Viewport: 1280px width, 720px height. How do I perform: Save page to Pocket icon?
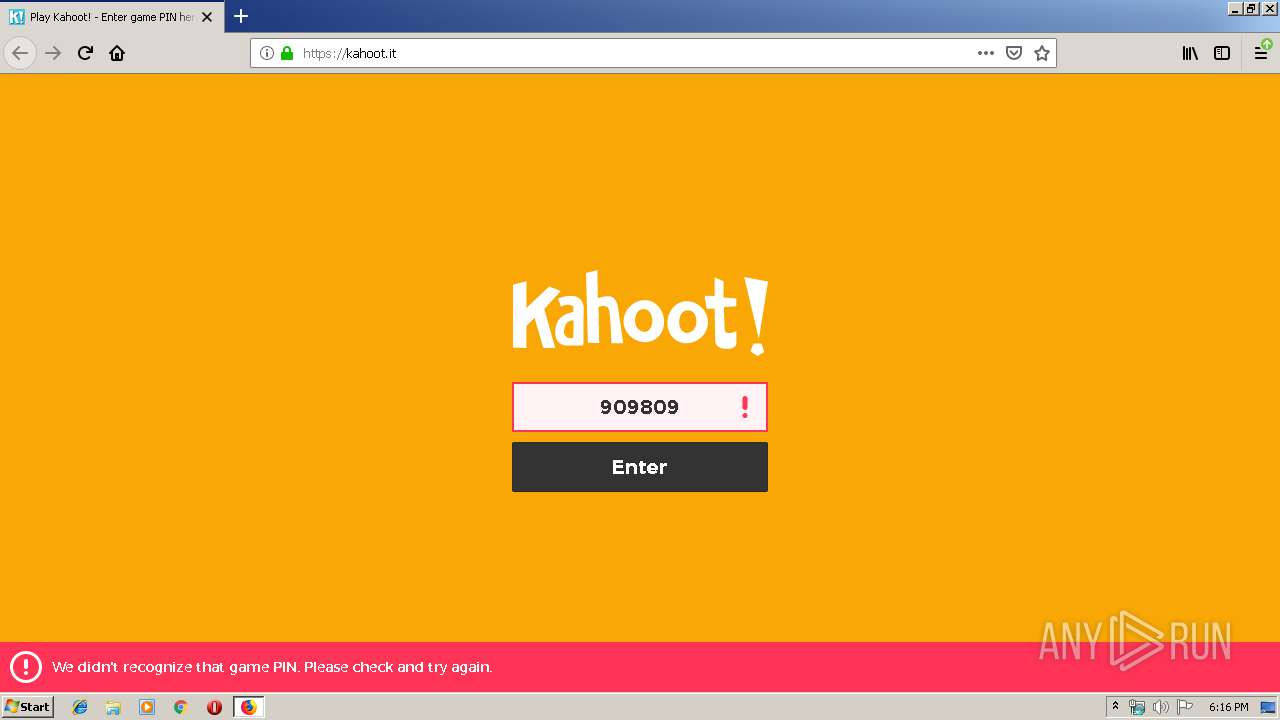(x=1014, y=53)
